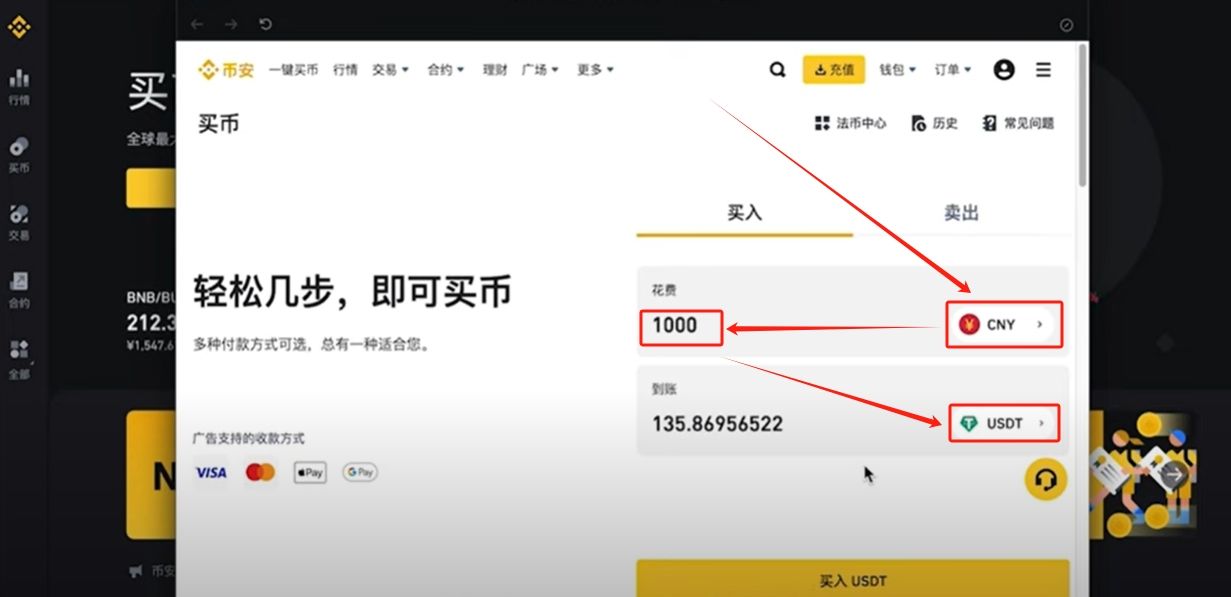Expand the USDT coin selector

coord(1004,424)
